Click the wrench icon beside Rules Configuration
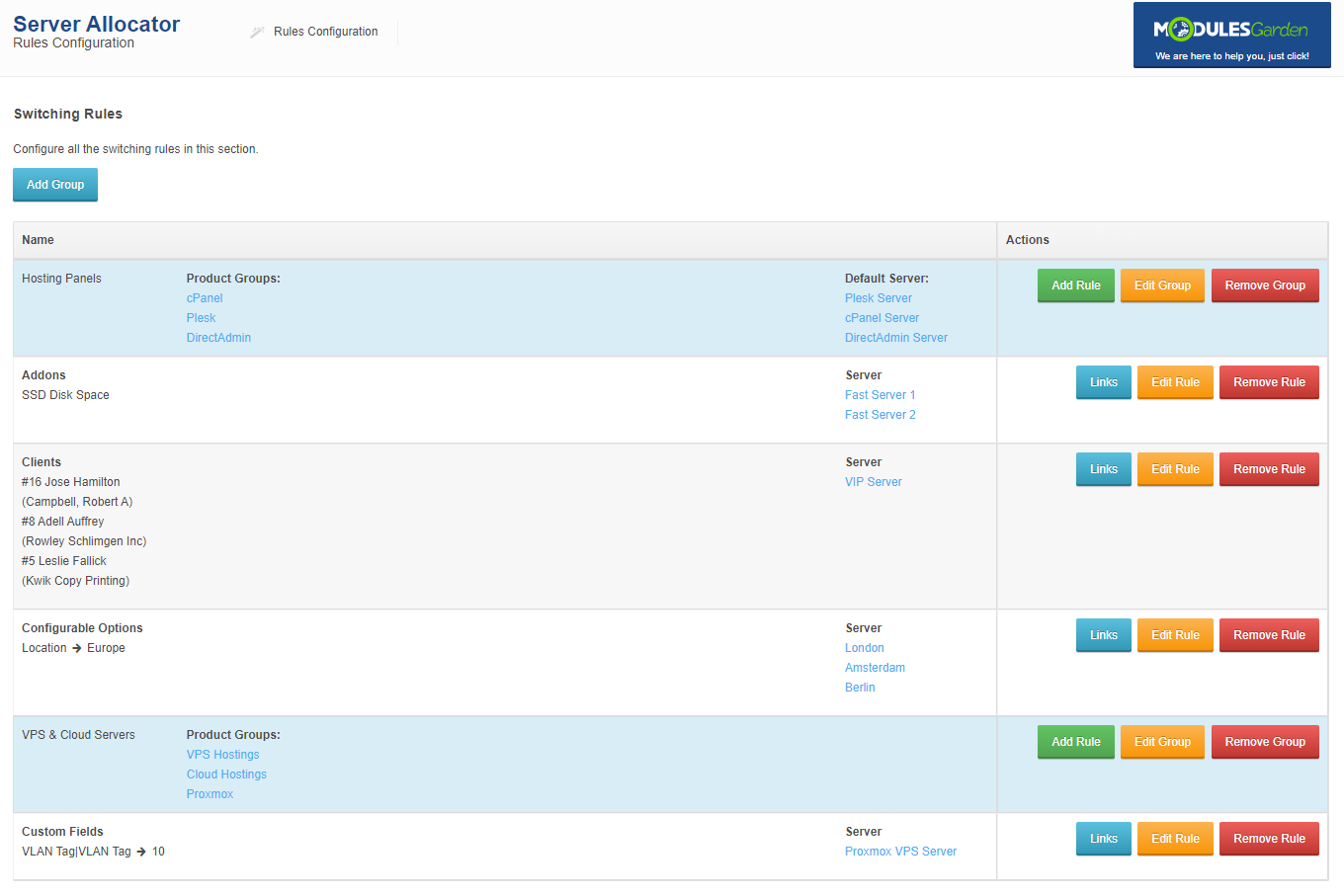The width and height of the screenshot is (1344, 896). click(256, 31)
